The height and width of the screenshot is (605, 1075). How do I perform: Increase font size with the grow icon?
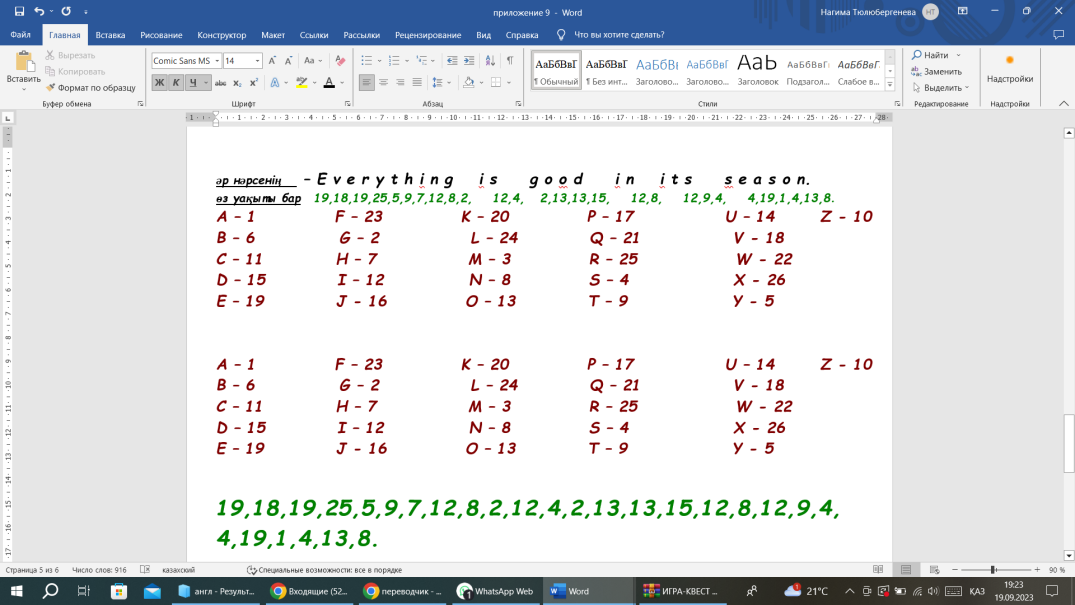272,61
